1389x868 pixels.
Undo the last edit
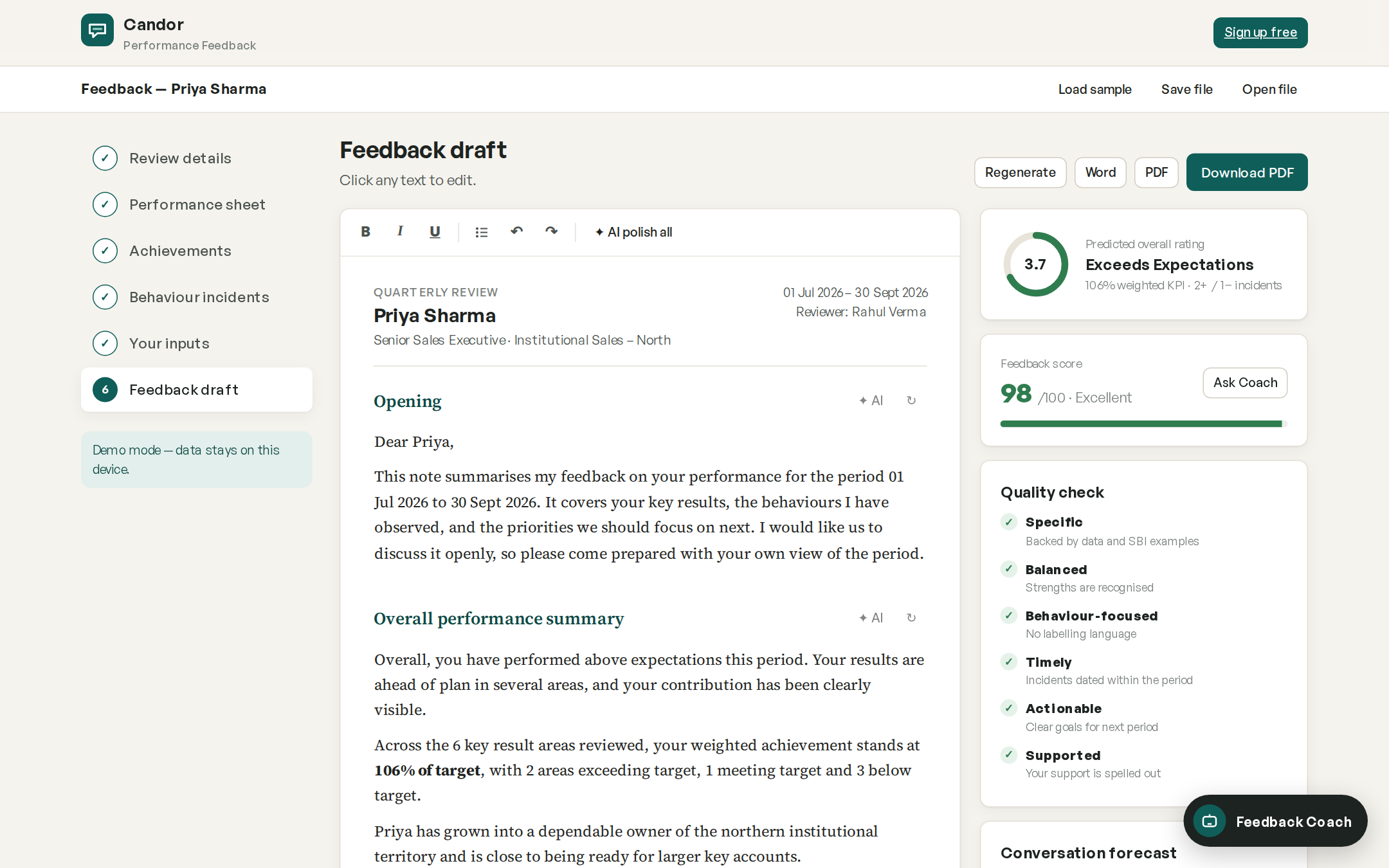516,231
